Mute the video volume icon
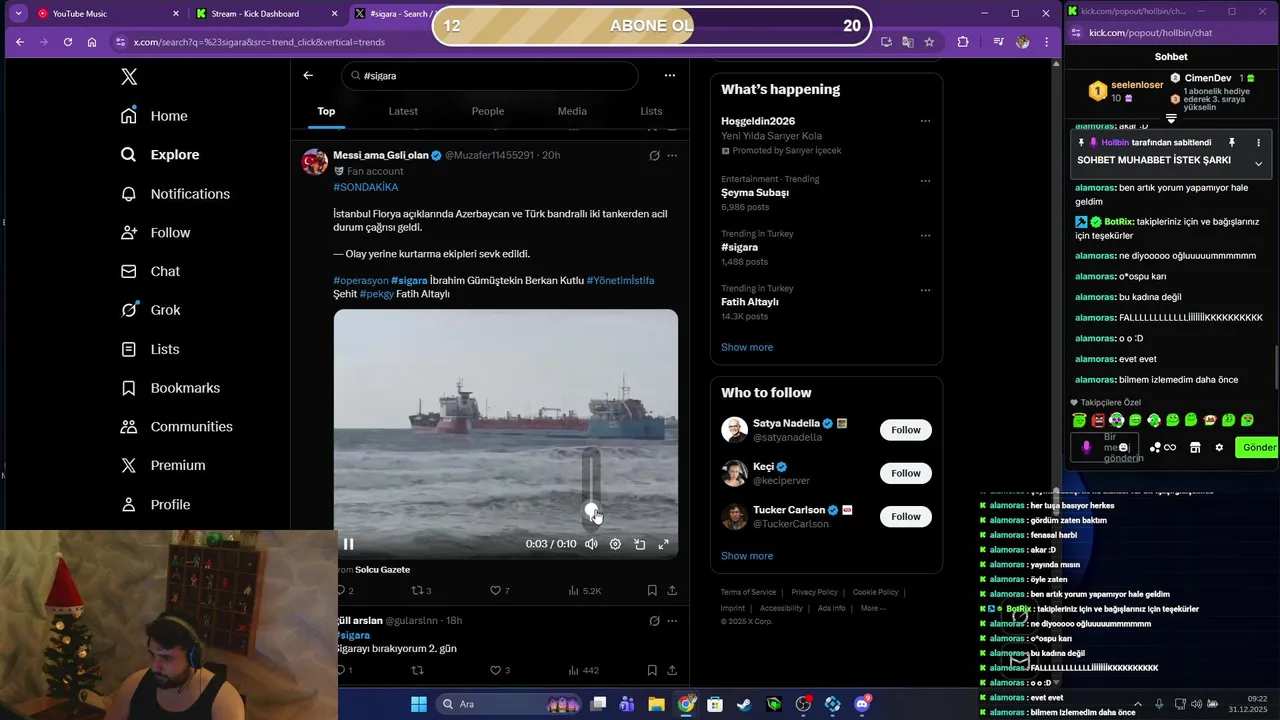This screenshot has height=720, width=1280. (591, 544)
